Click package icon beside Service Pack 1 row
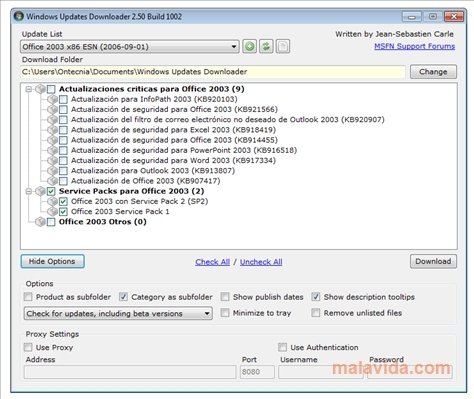474x399 pixels. pos(52,211)
